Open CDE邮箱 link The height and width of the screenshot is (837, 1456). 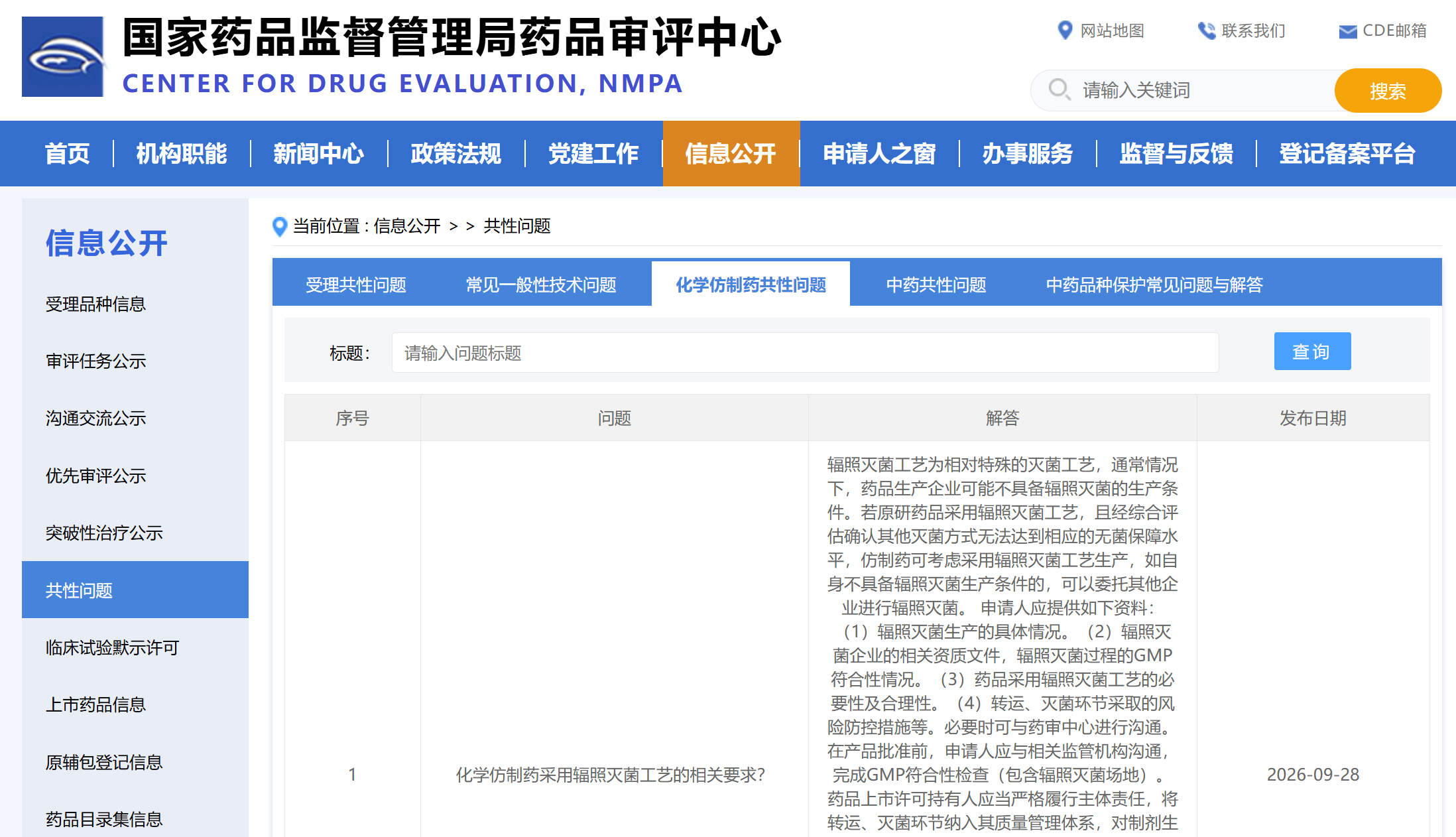1394,31
